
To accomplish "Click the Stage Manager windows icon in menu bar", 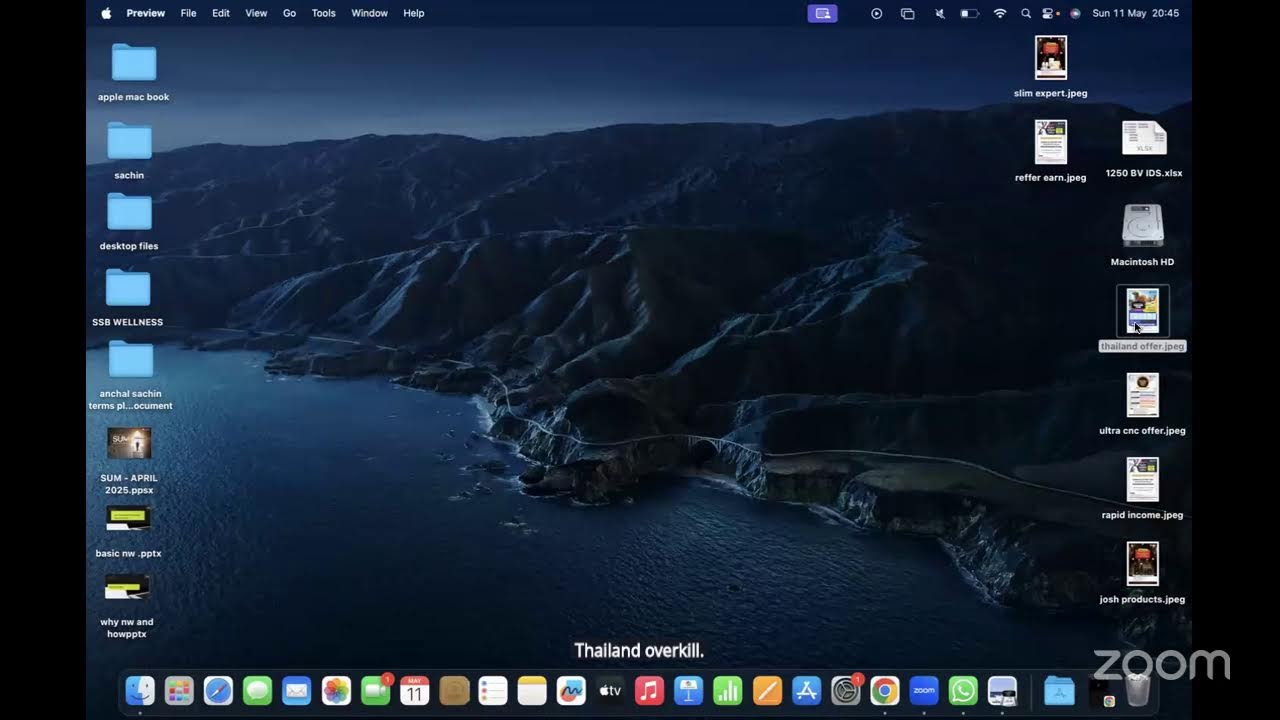I will pos(908,13).
